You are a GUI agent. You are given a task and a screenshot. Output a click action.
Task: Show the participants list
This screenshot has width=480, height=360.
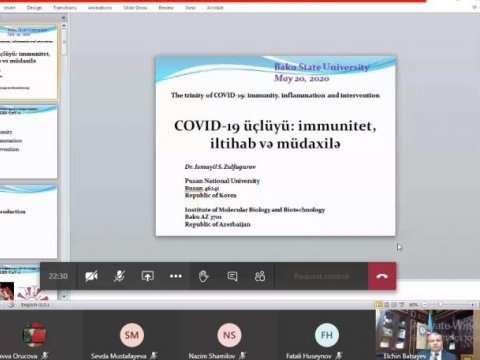point(260,276)
